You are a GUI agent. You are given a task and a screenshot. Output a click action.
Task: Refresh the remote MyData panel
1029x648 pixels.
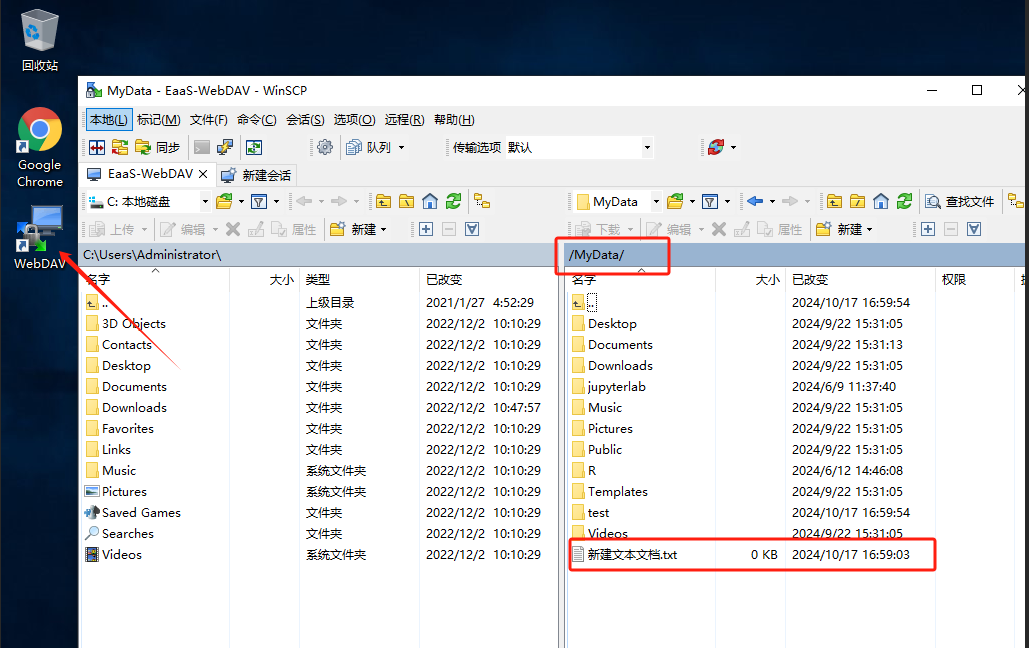pyautogui.click(x=904, y=201)
